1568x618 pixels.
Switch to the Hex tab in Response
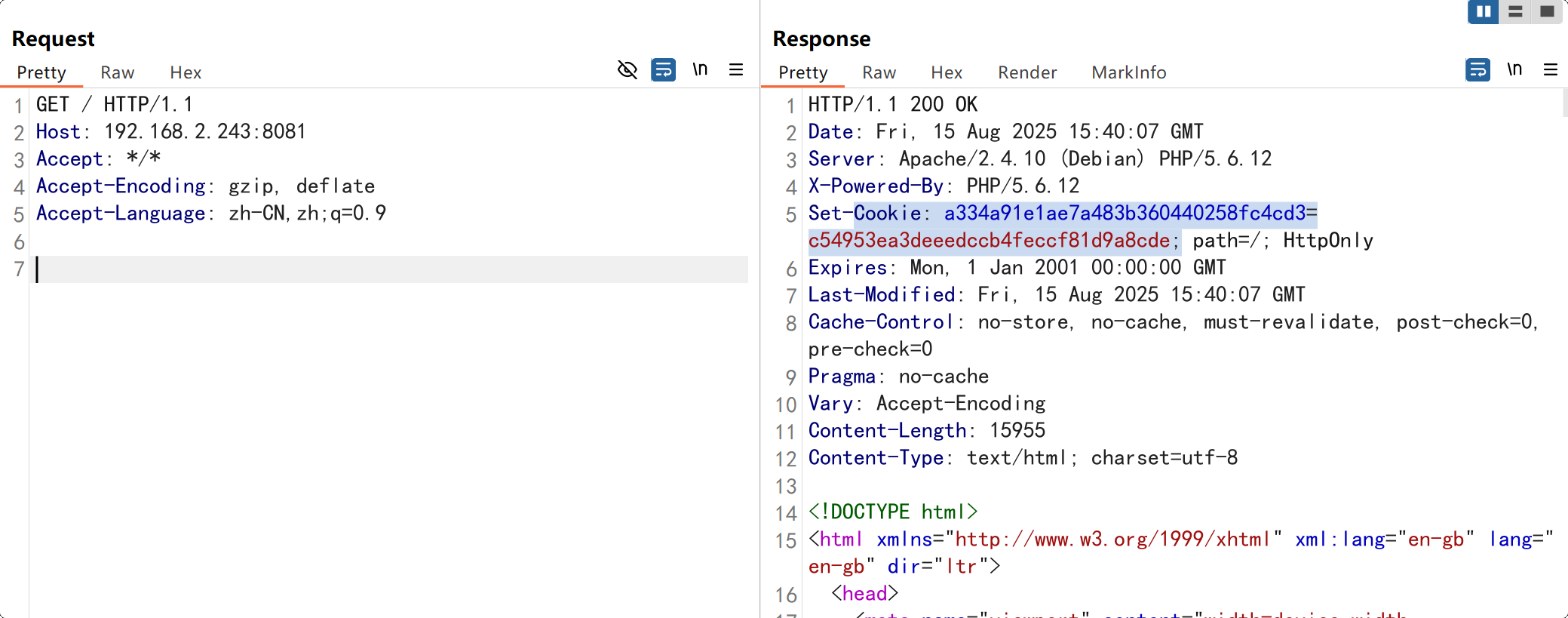point(947,72)
